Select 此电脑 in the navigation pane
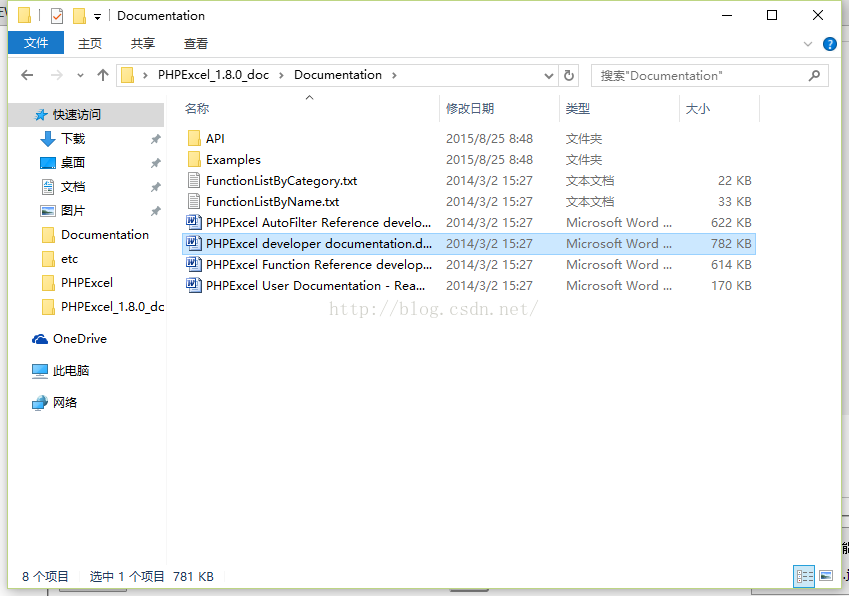Viewport: 849px width, 596px height. [x=71, y=370]
